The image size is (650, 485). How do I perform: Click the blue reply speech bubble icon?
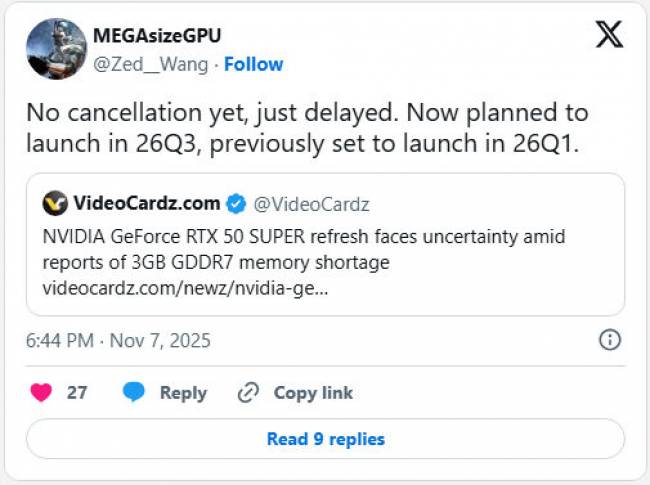(x=134, y=393)
